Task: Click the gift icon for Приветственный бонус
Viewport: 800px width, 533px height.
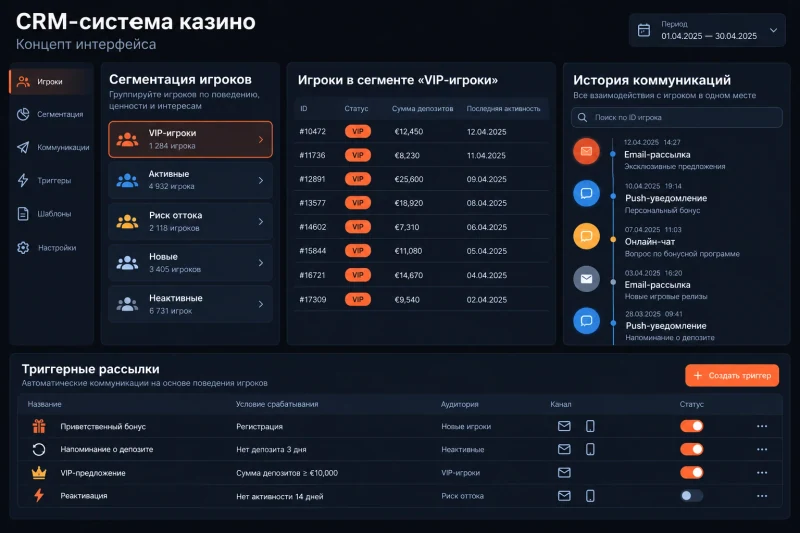Action: click(39, 426)
